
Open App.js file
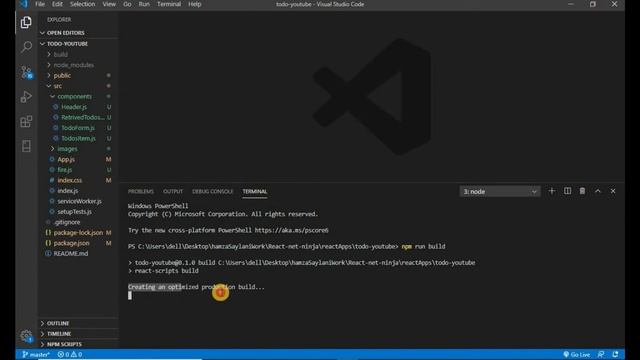click(66, 159)
